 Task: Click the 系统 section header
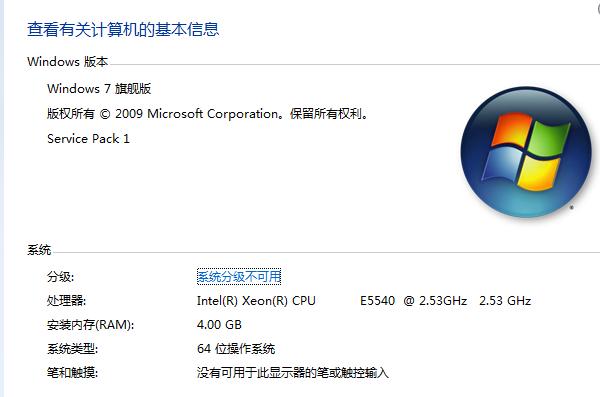(x=39, y=250)
